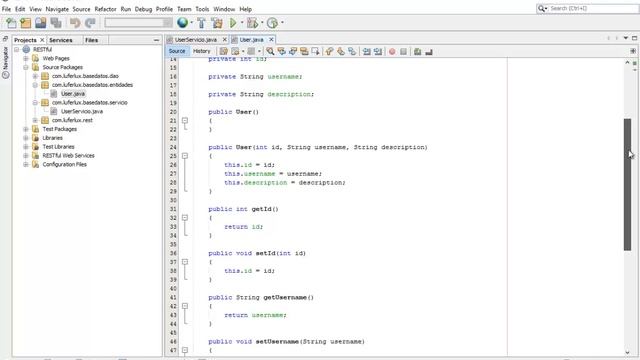
Task: Click in the Search (Ctrl+I) field
Action: click(x=588, y=8)
